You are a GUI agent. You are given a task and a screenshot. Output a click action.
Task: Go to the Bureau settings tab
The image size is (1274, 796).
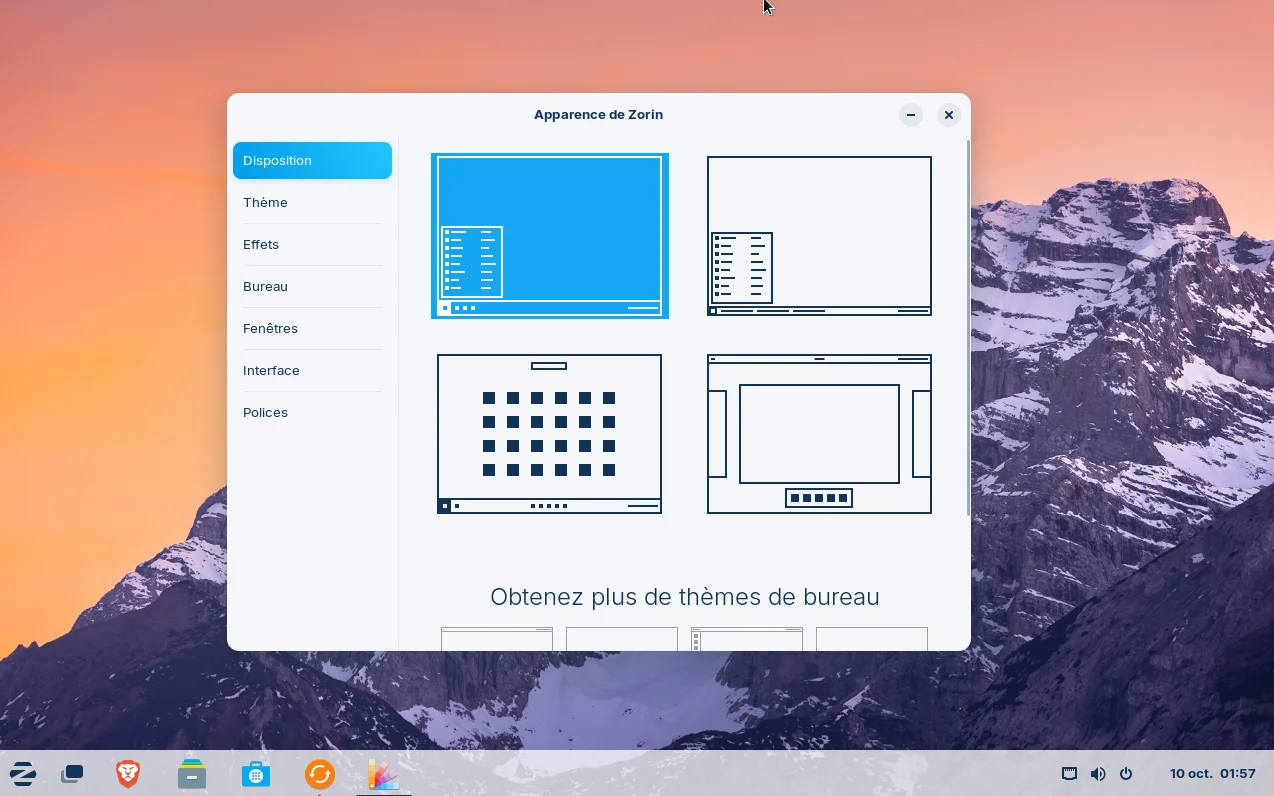tap(266, 286)
